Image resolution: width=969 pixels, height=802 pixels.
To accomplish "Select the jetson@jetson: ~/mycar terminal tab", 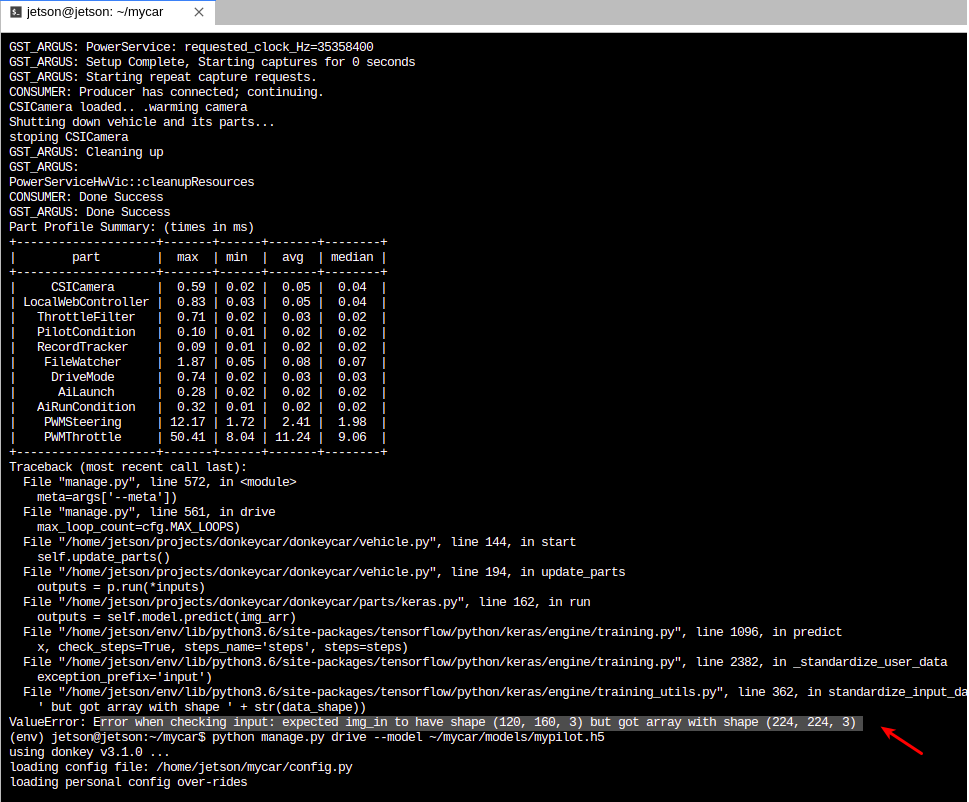I will click(108, 12).
